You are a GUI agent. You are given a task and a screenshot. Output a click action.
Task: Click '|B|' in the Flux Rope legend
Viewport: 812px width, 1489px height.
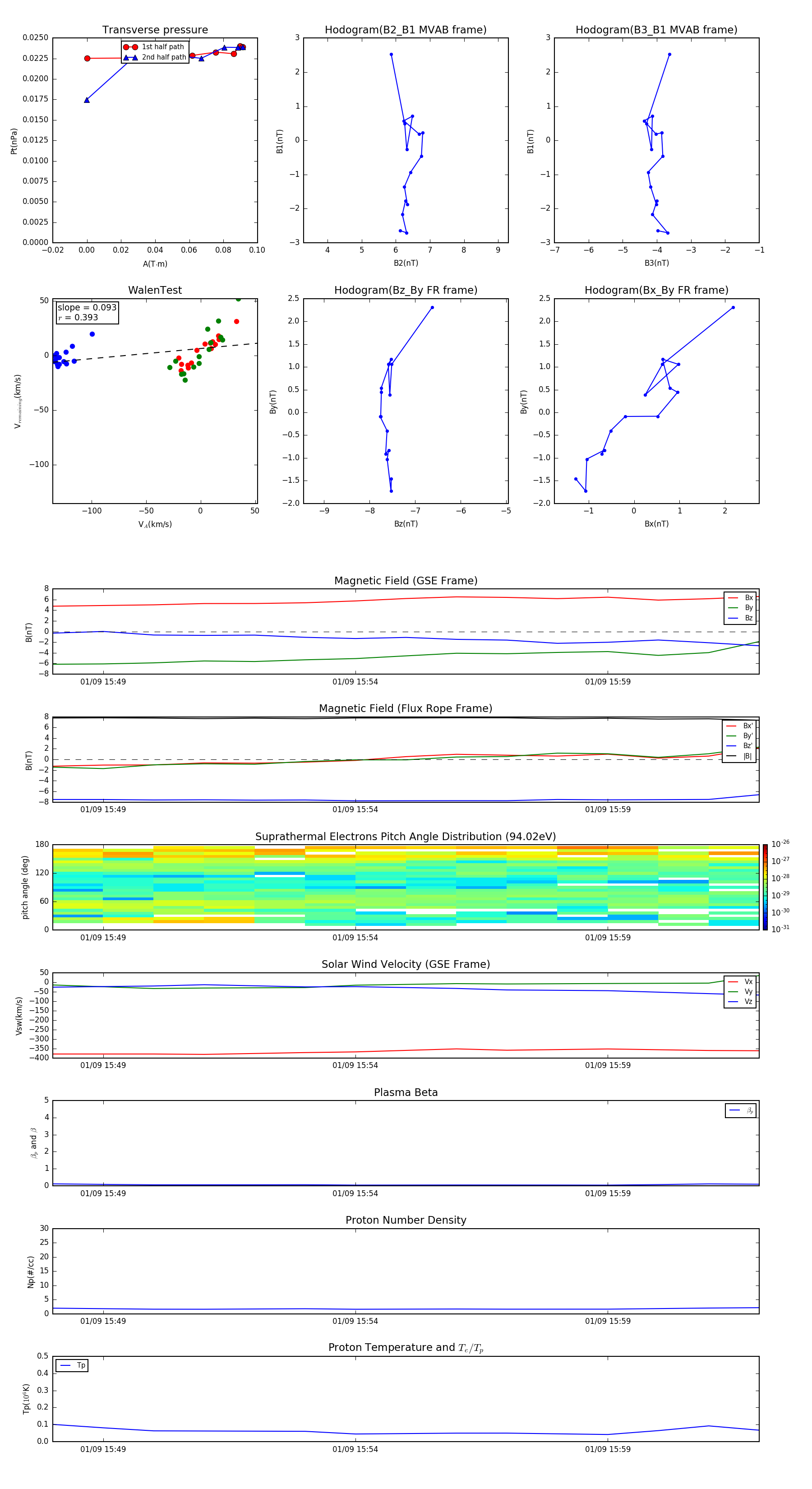pyautogui.click(x=747, y=756)
